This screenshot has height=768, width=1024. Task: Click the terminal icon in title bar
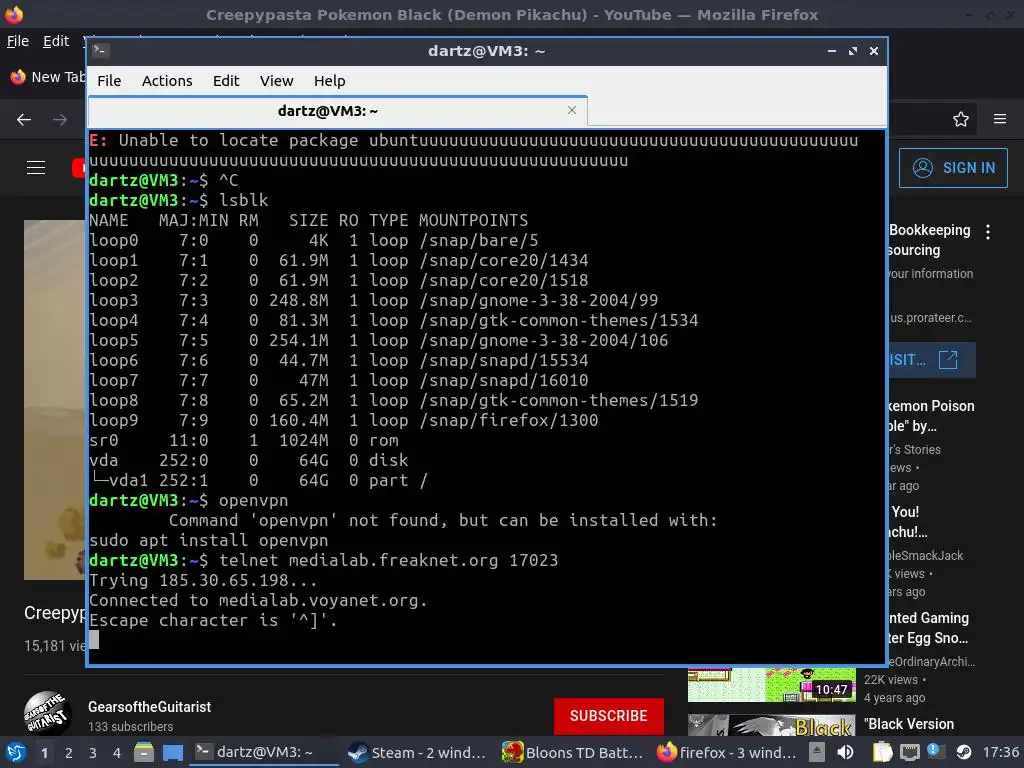101,50
